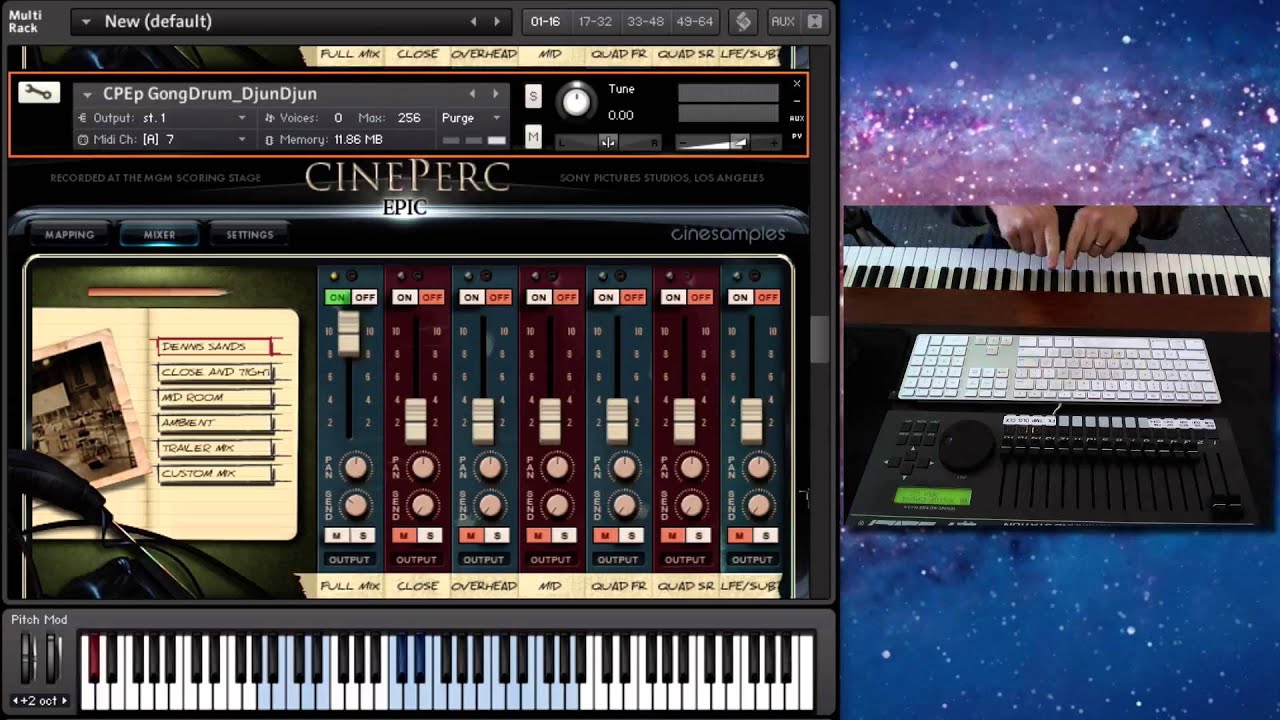Open the Midi Ch dropdown
This screenshot has width=1280, height=720.
pos(241,140)
